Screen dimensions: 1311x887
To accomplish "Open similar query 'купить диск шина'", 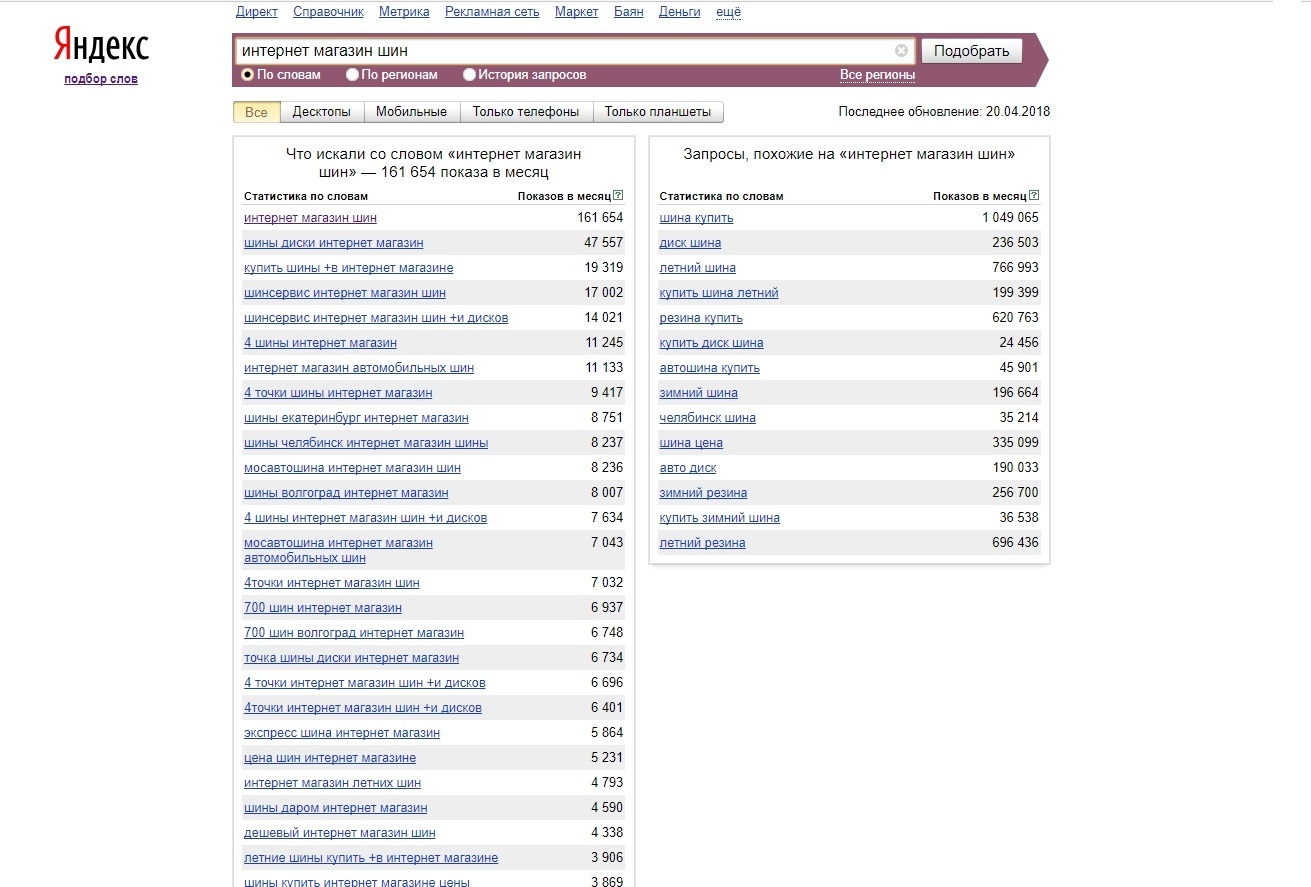I will coord(711,343).
